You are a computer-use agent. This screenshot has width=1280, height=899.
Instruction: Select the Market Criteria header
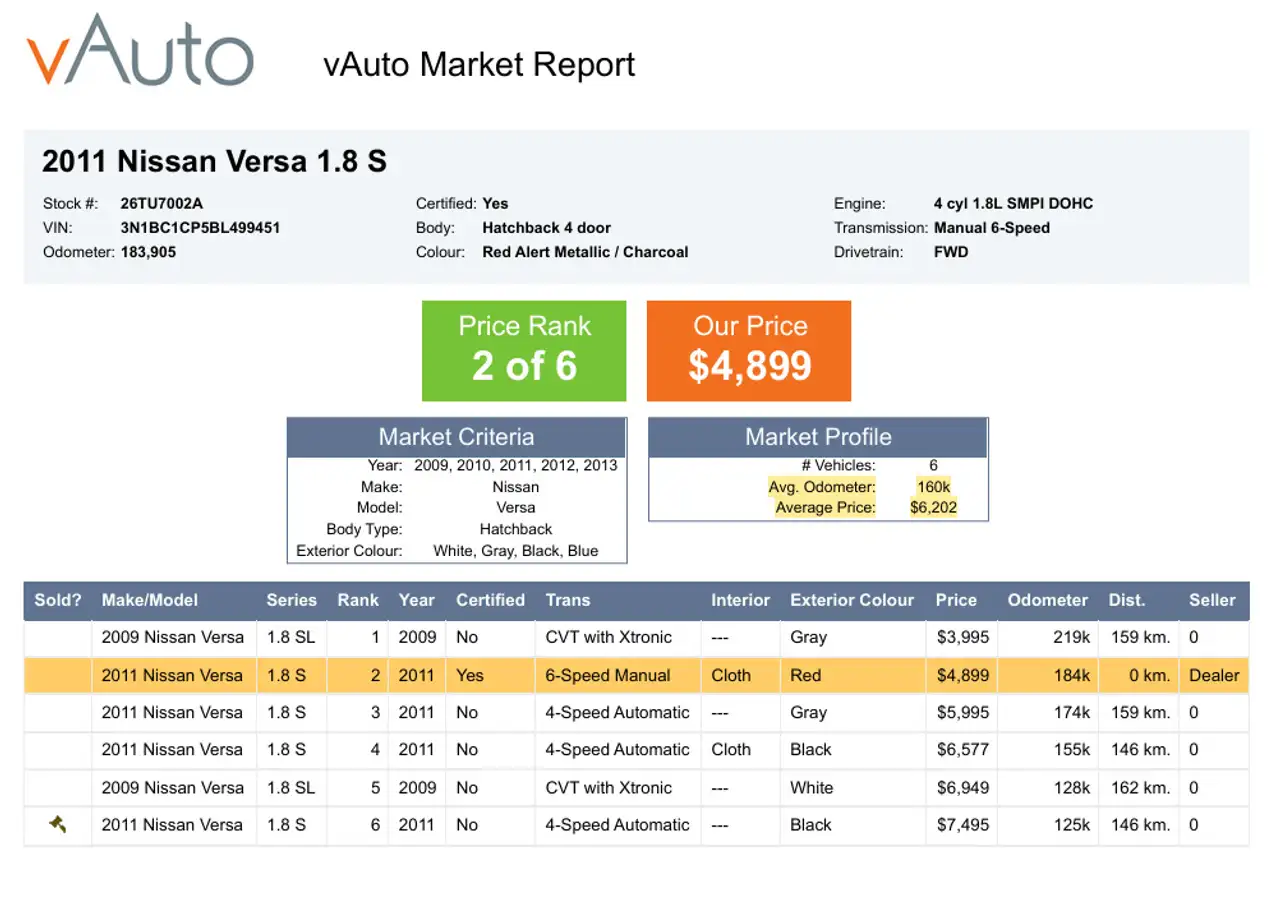[457, 437]
